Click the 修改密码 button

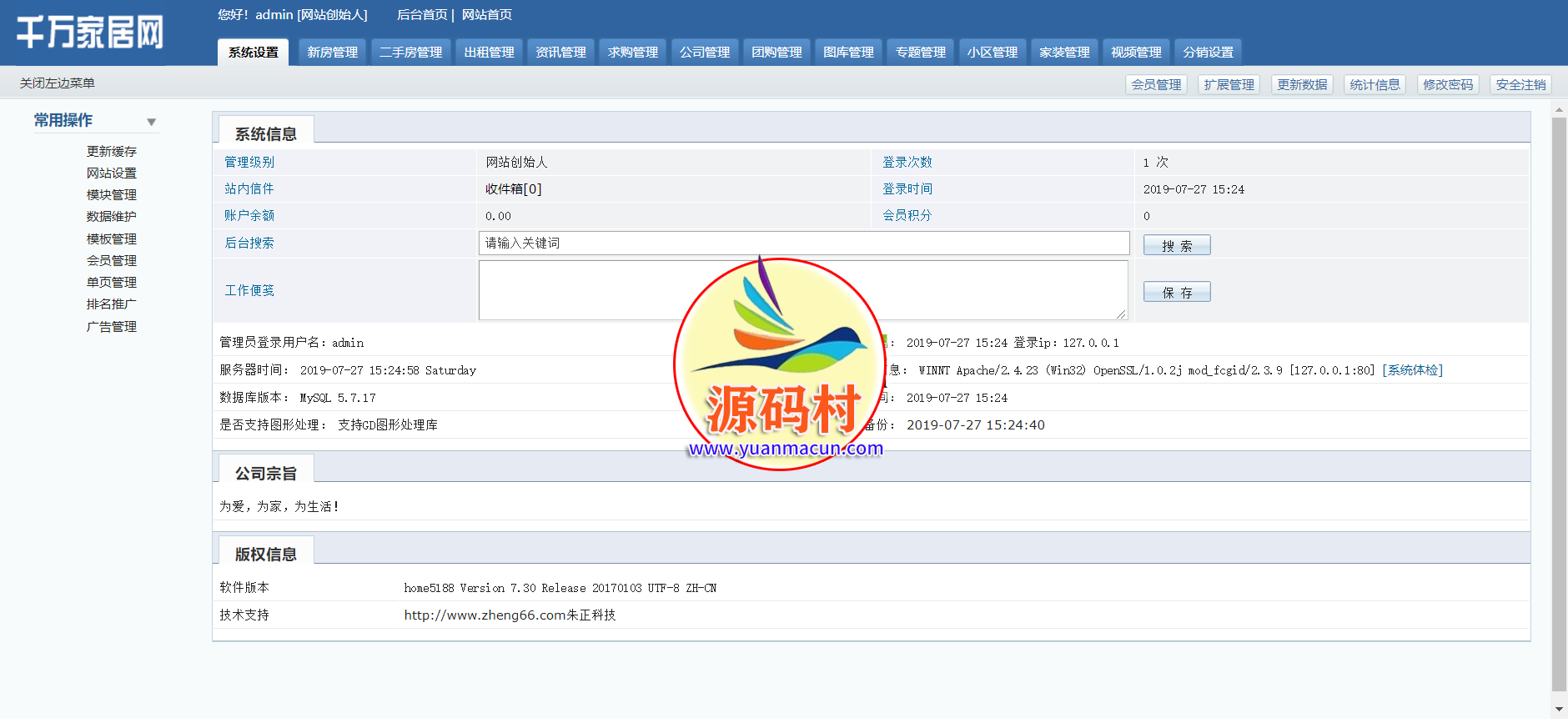point(1448,85)
